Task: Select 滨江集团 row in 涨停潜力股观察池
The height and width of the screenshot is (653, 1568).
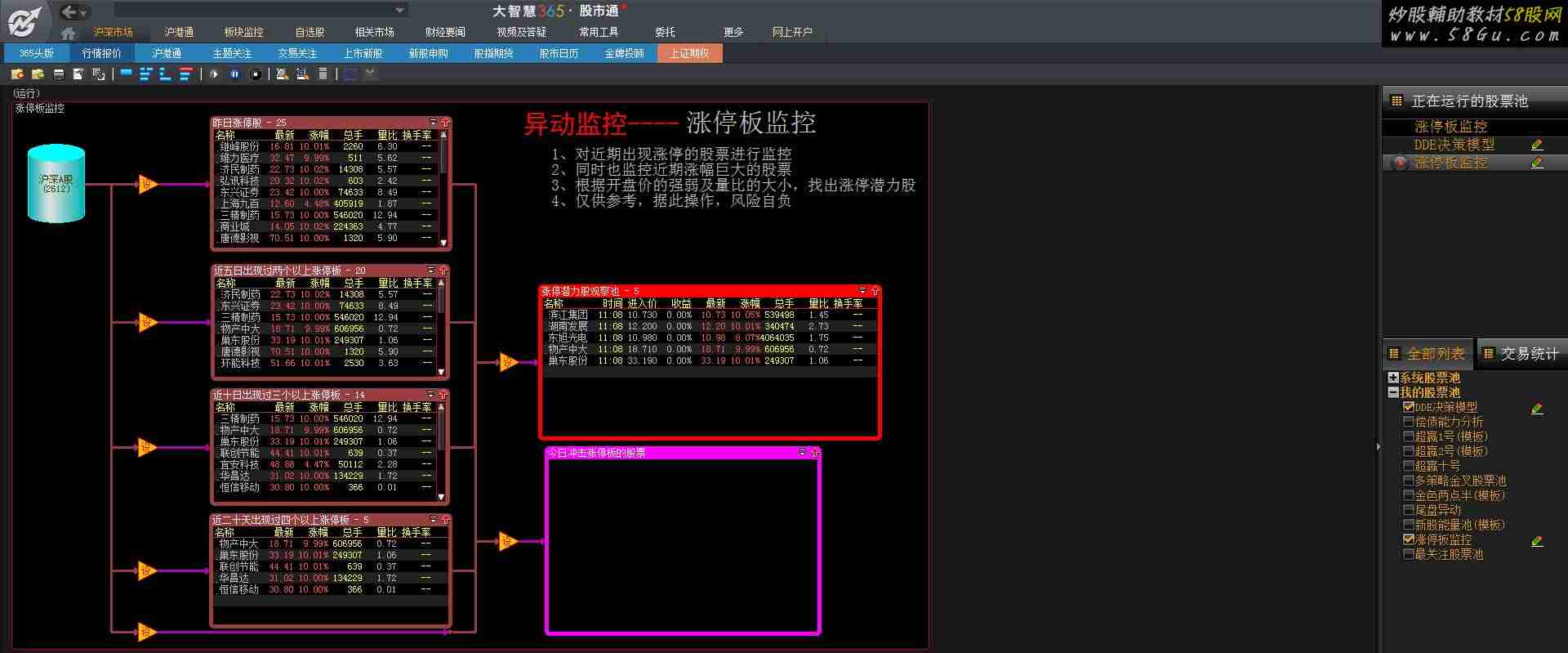Action: tap(710, 315)
